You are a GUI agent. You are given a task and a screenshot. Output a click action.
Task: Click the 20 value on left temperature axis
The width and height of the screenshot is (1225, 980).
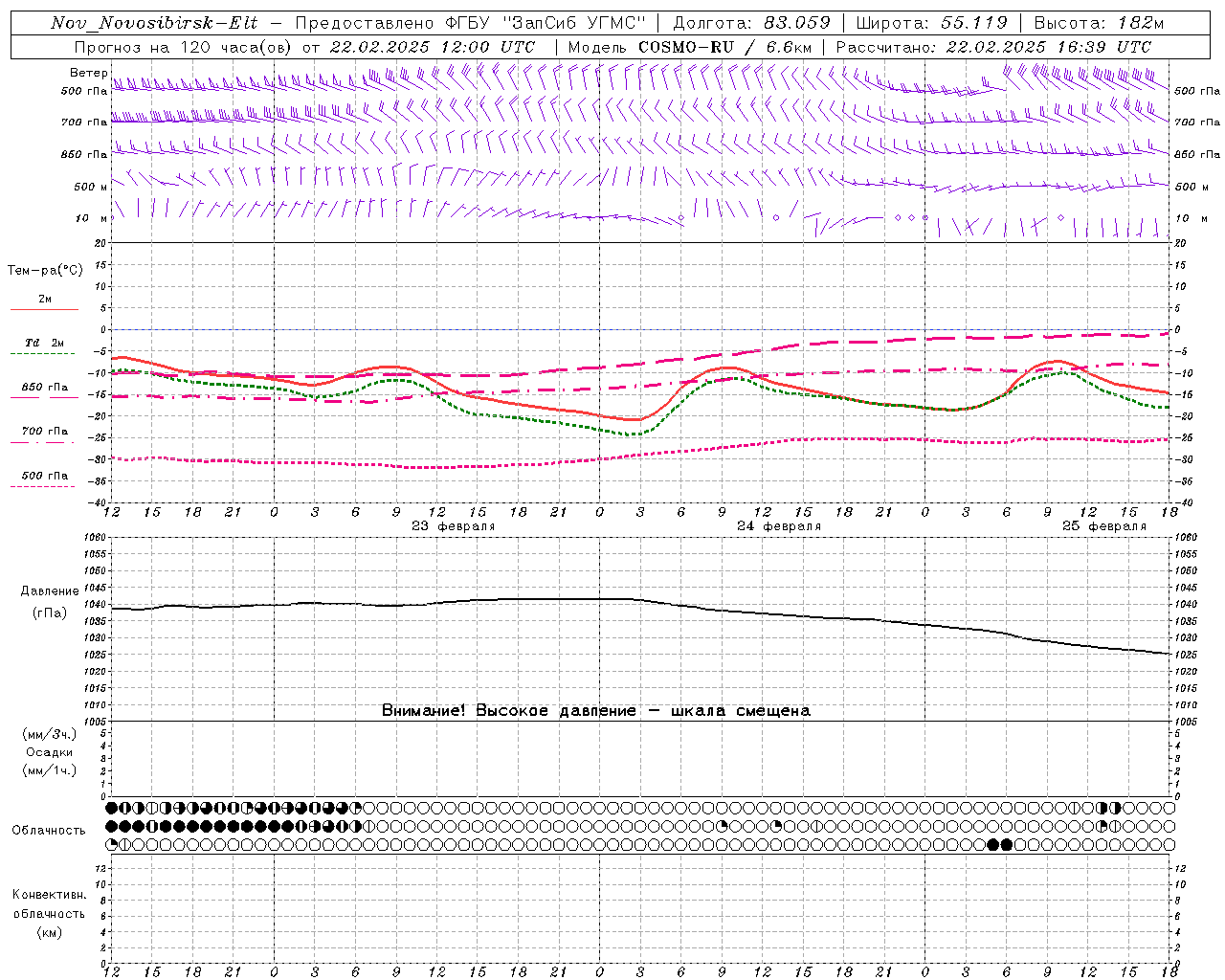(100, 243)
